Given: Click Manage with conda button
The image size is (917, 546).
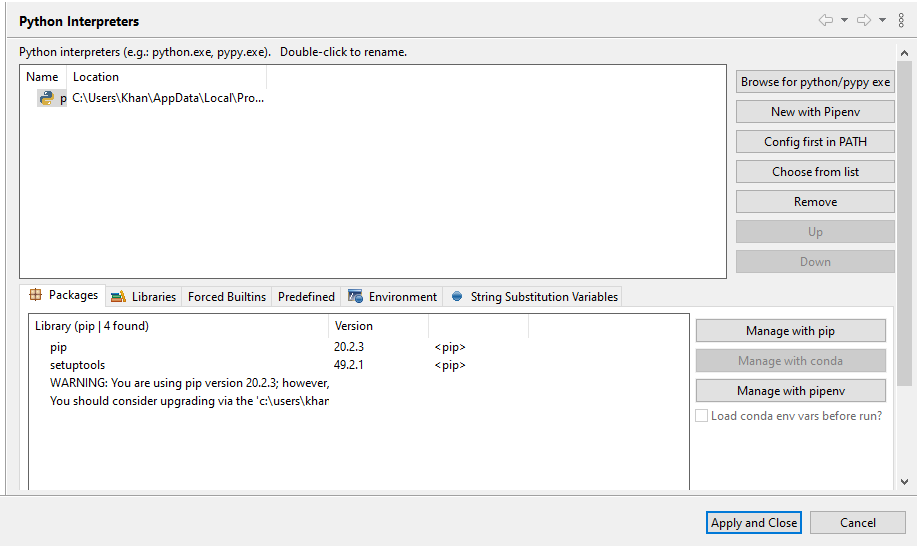Looking at the screenshot, I should click(791, 361).
